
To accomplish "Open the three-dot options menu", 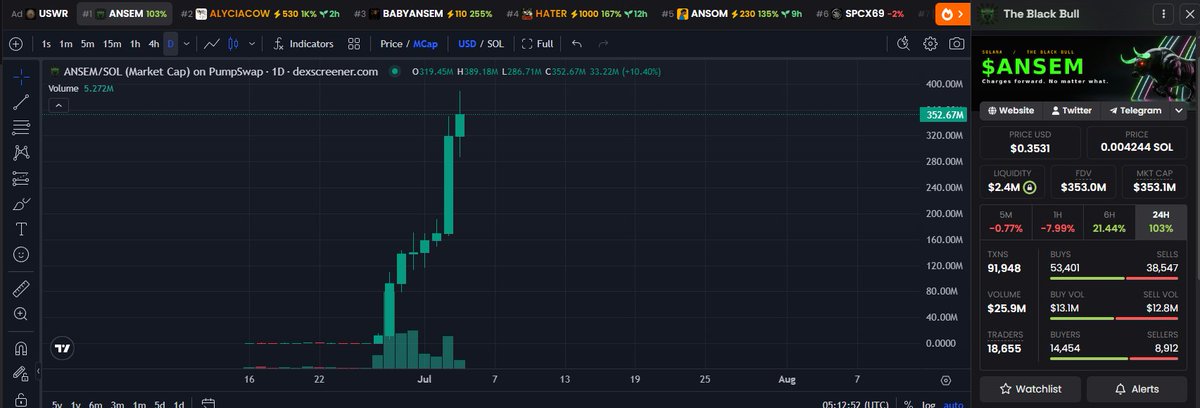I will [1165, 14].
